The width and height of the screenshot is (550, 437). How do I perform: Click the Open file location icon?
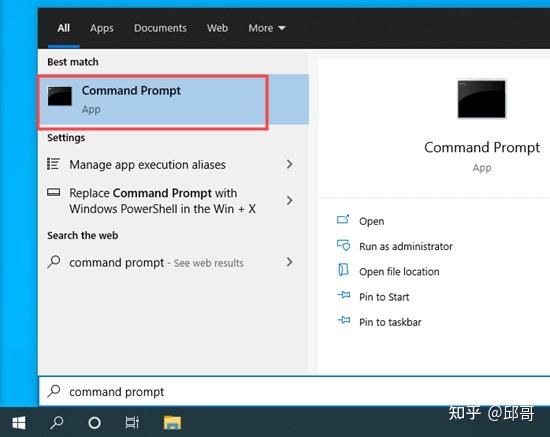343,270
